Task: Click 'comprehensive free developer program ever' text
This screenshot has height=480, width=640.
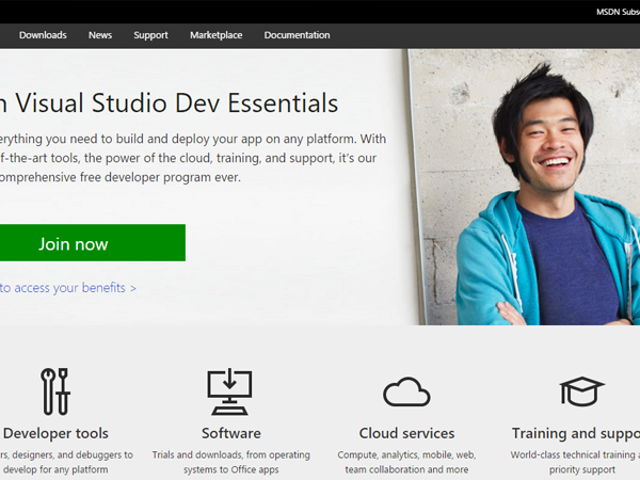Action: (x=120, y=177)
